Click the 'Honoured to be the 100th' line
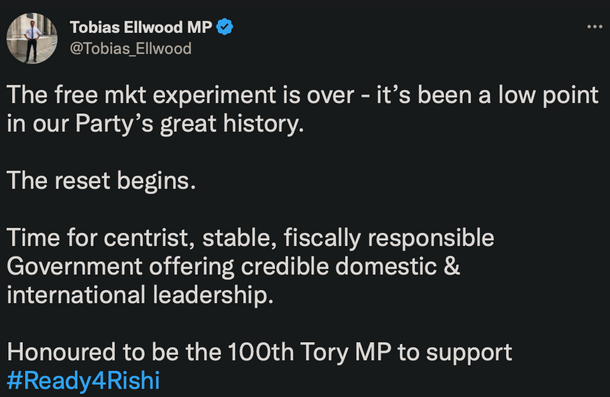 pyautogui.click(x=259, y=352)
